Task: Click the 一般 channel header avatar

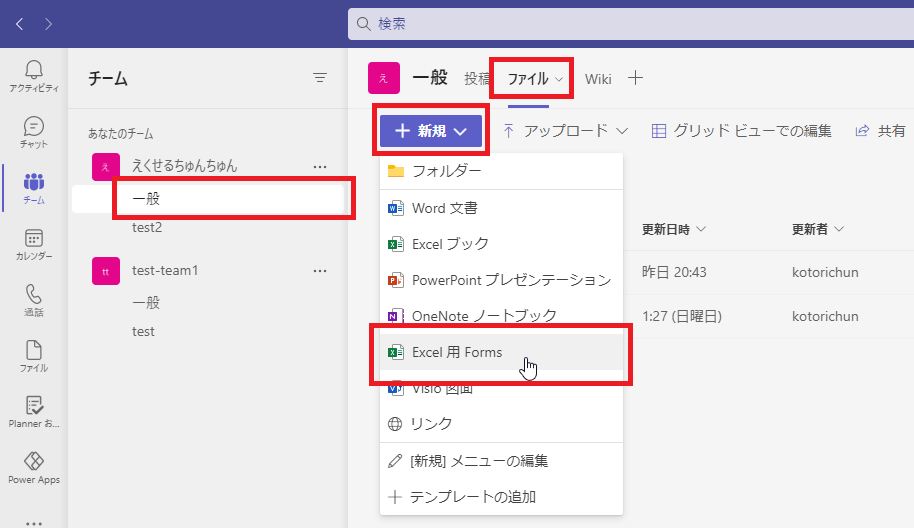Action: point(384,78)
